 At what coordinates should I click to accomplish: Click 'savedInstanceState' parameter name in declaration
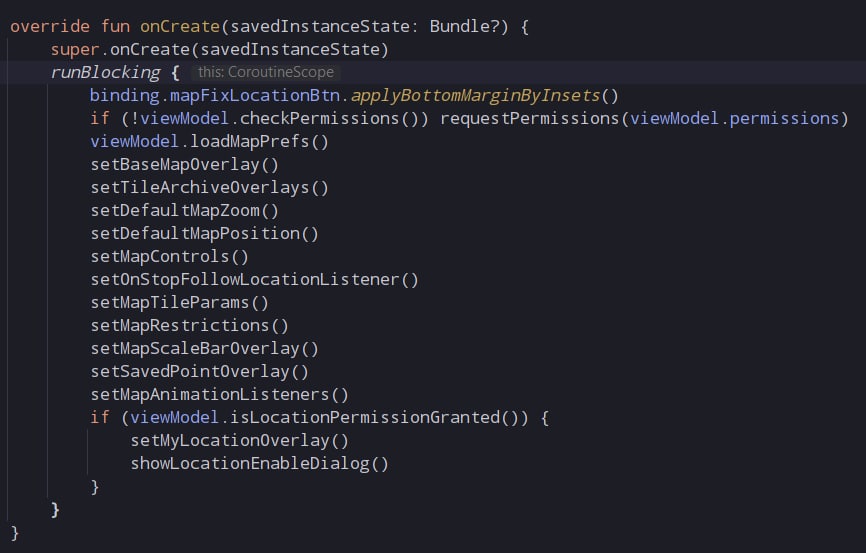coord(319,27)
